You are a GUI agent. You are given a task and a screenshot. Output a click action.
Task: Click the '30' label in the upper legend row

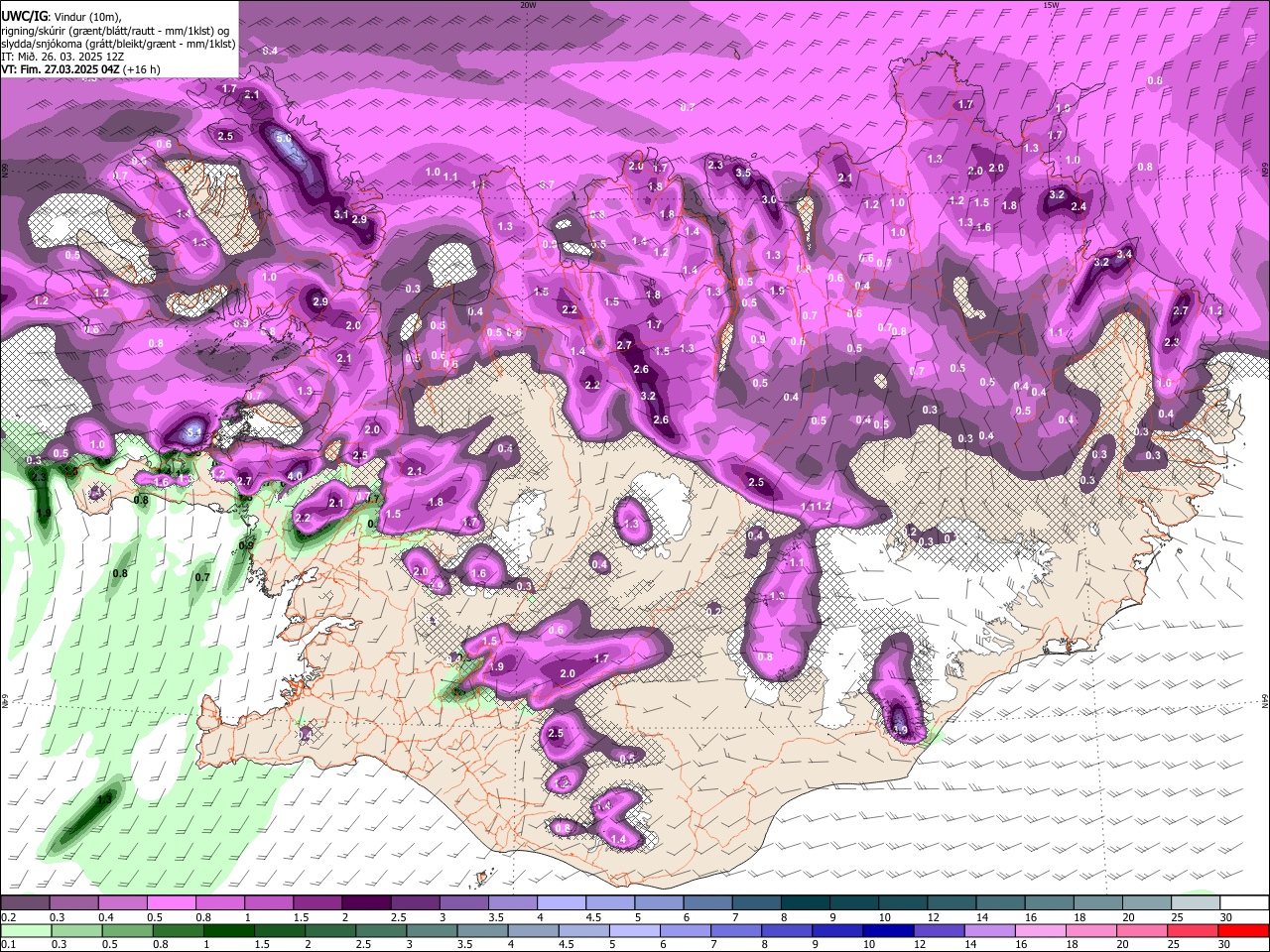pos(1225,917)
